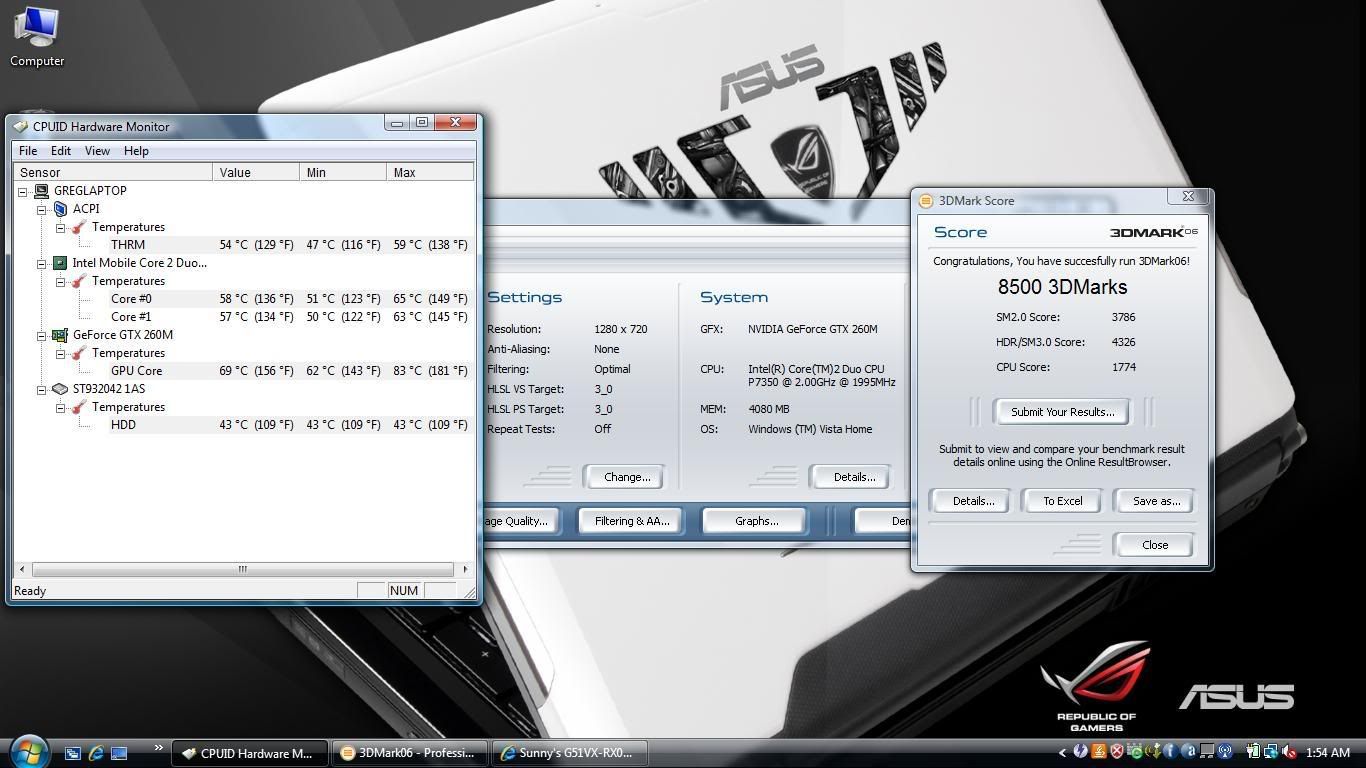Click the thermometer icon under GeForce GTX 260M
The image size is (1366, 768).
point(79,353)
